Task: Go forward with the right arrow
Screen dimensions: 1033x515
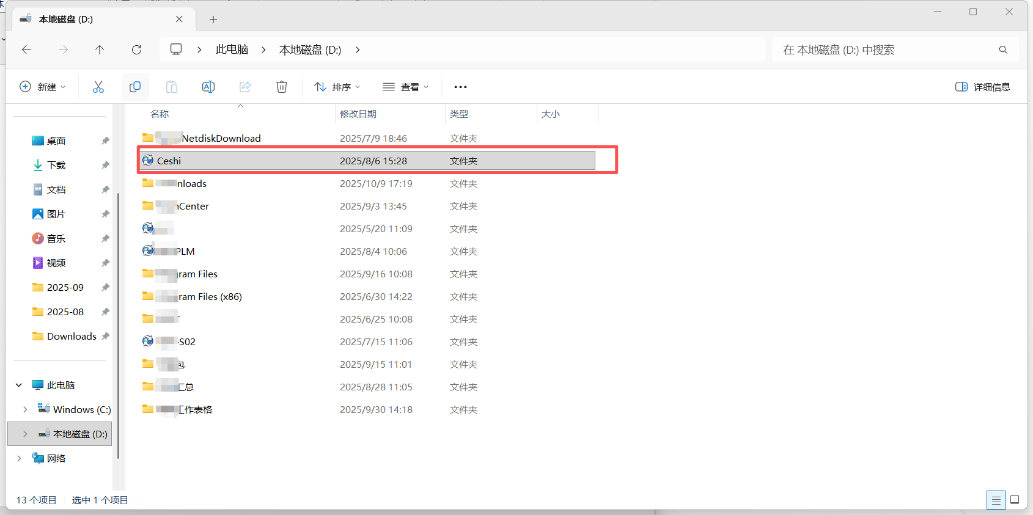Action: 63,49
